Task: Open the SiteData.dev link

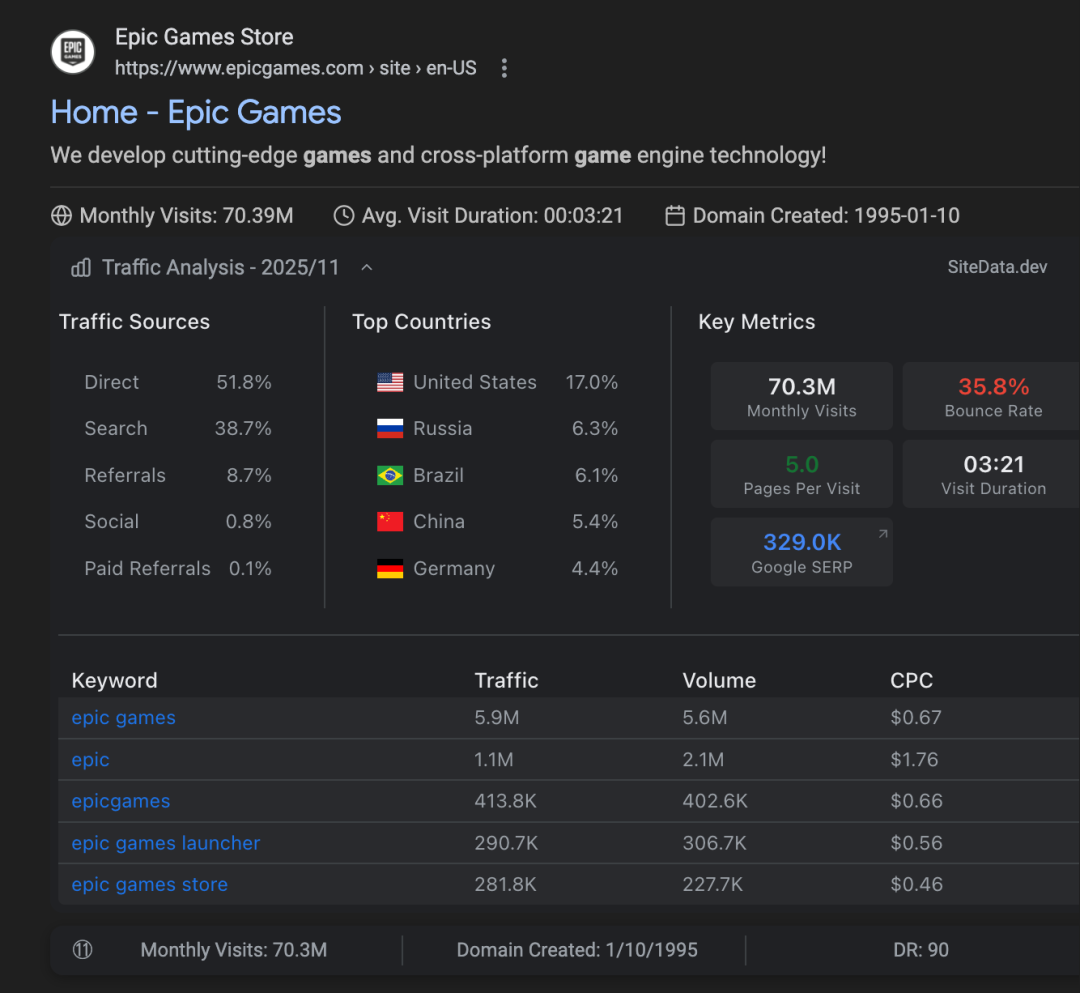Action: (997, 267)
